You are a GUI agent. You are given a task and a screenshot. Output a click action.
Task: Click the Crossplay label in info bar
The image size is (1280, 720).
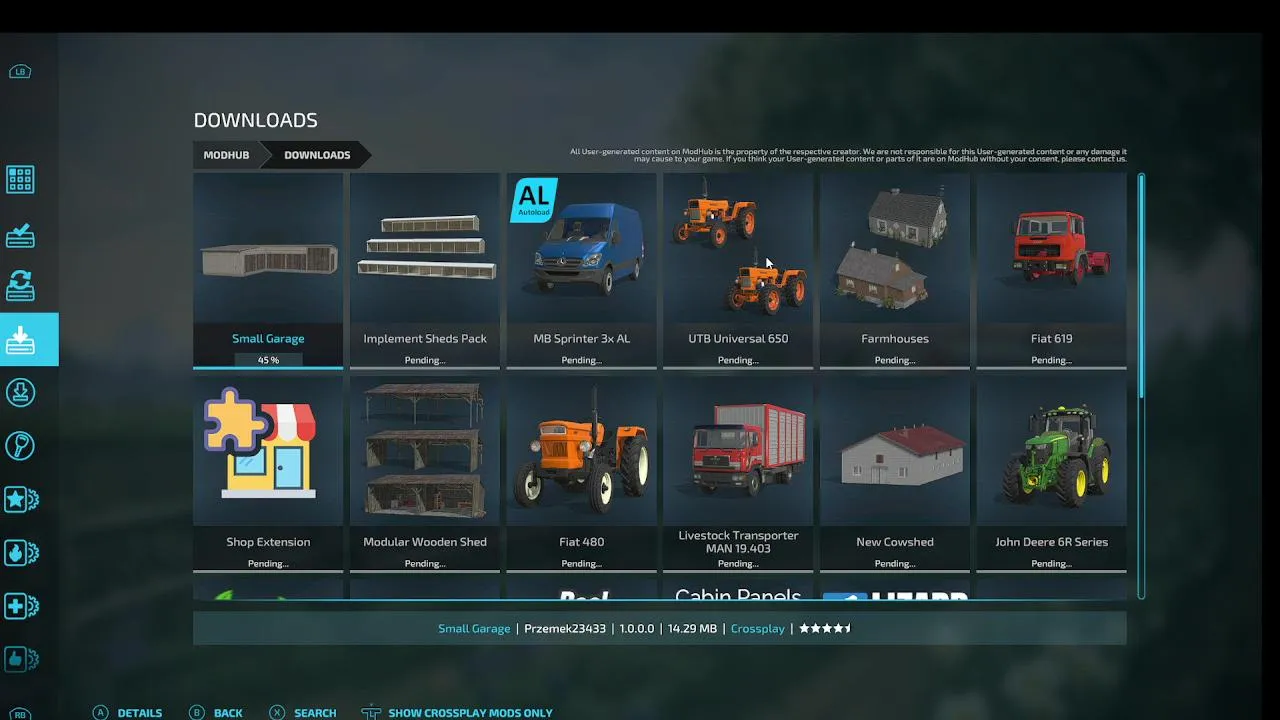click(x=758, y=629)
